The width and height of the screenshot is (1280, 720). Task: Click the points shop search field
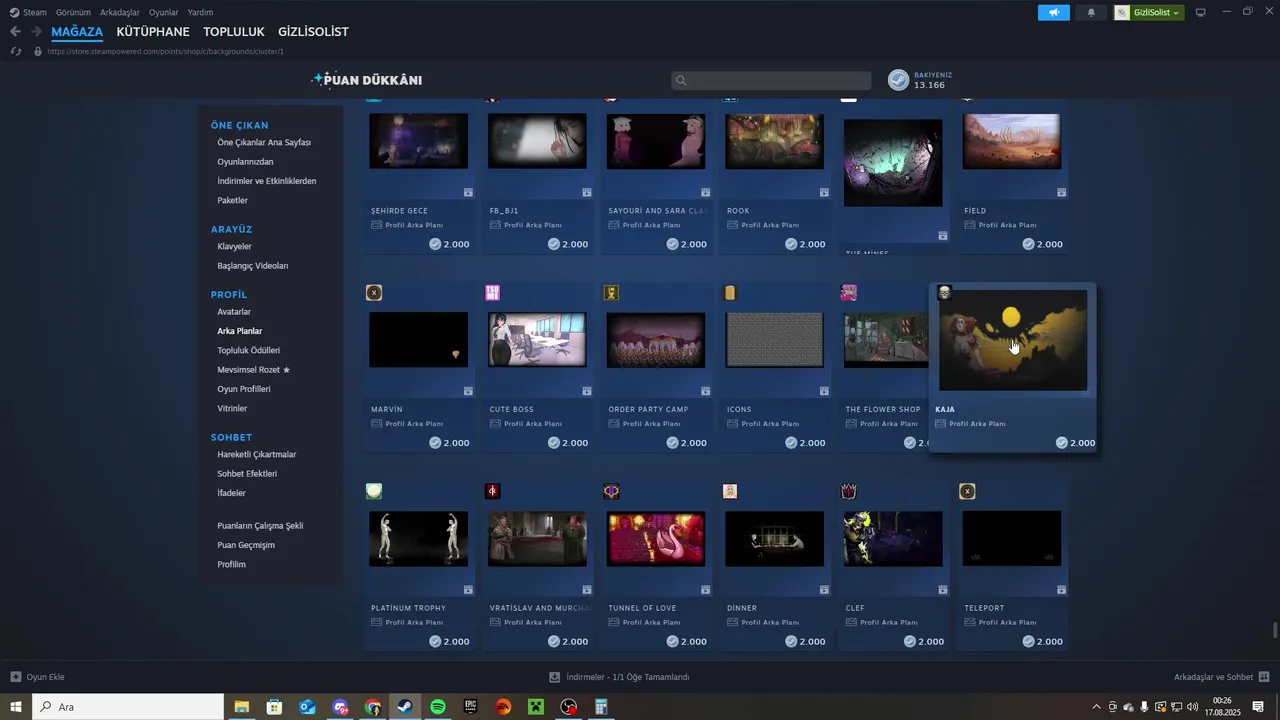[771, 80]
